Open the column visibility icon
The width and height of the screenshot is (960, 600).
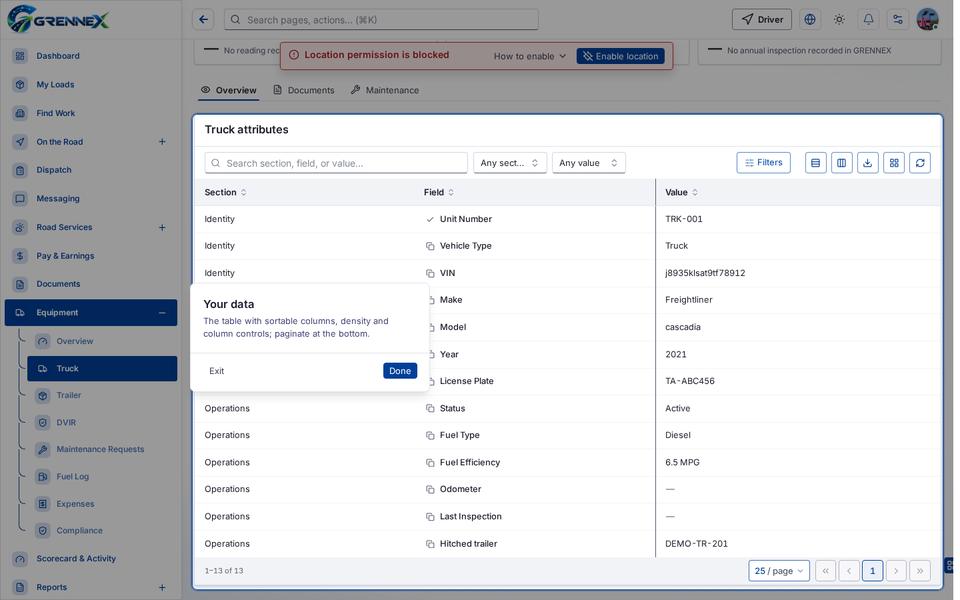[842, 163]
